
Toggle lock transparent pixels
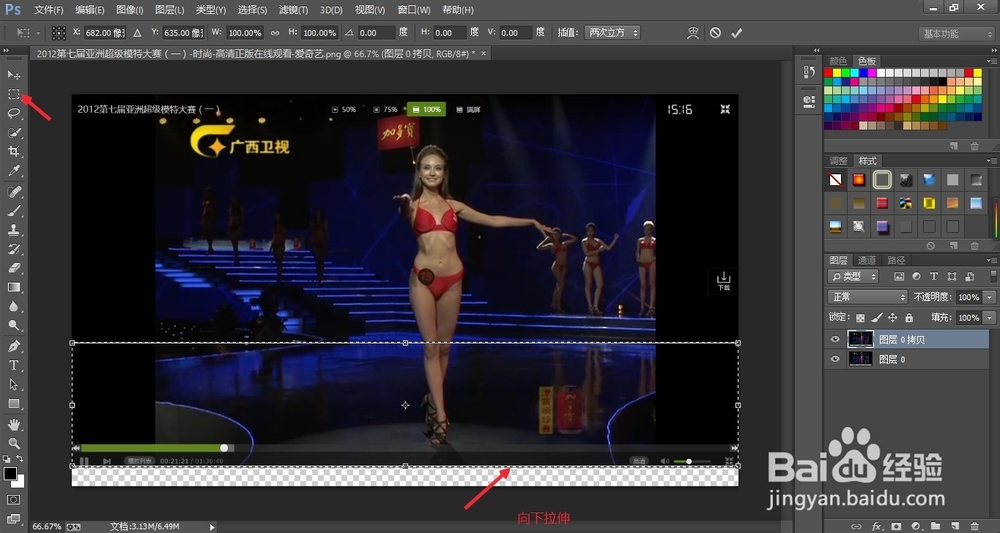[x=860, y=318]
